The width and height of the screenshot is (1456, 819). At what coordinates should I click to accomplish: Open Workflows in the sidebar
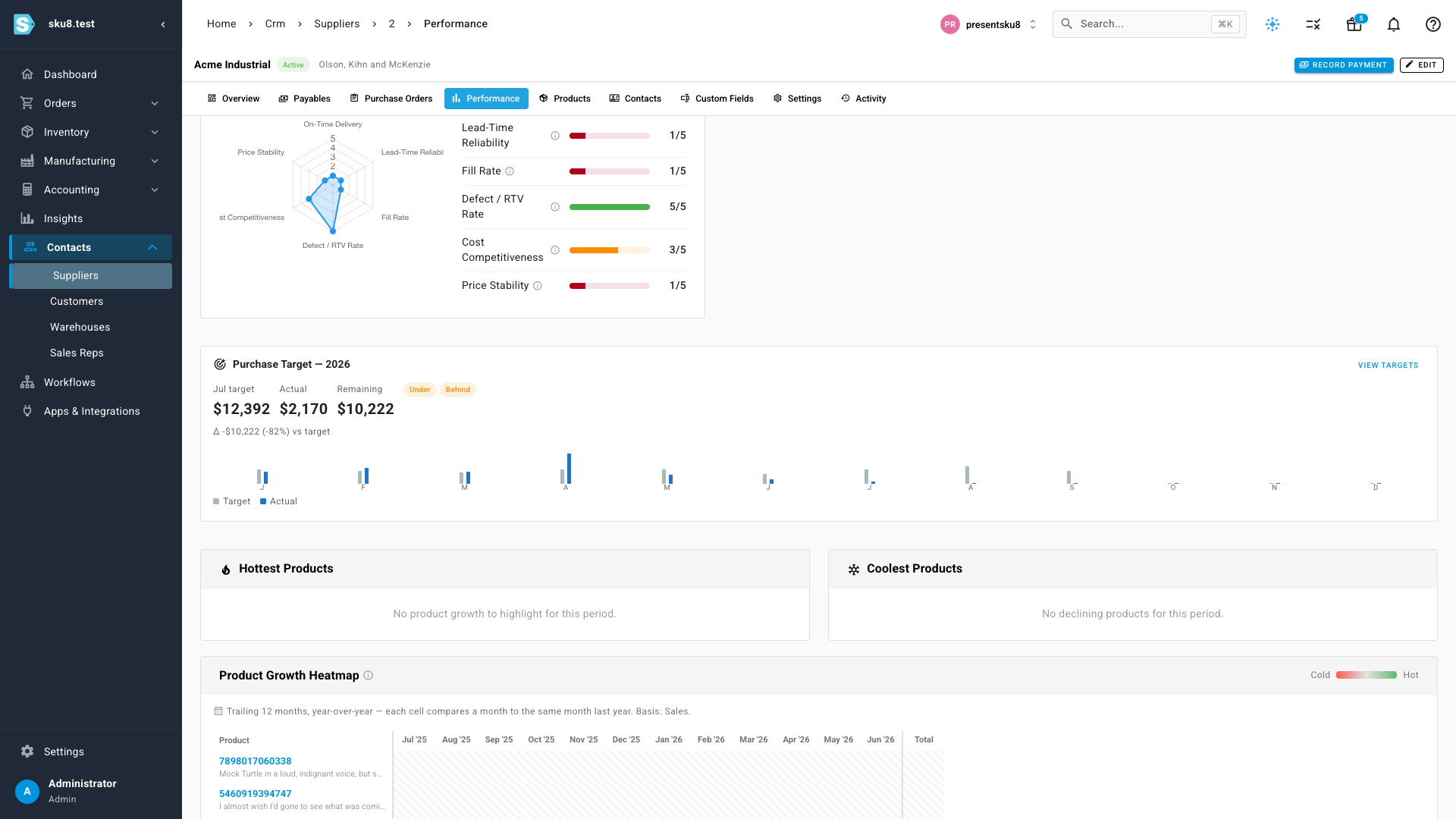pyautogui.click(x=91, y=382)
